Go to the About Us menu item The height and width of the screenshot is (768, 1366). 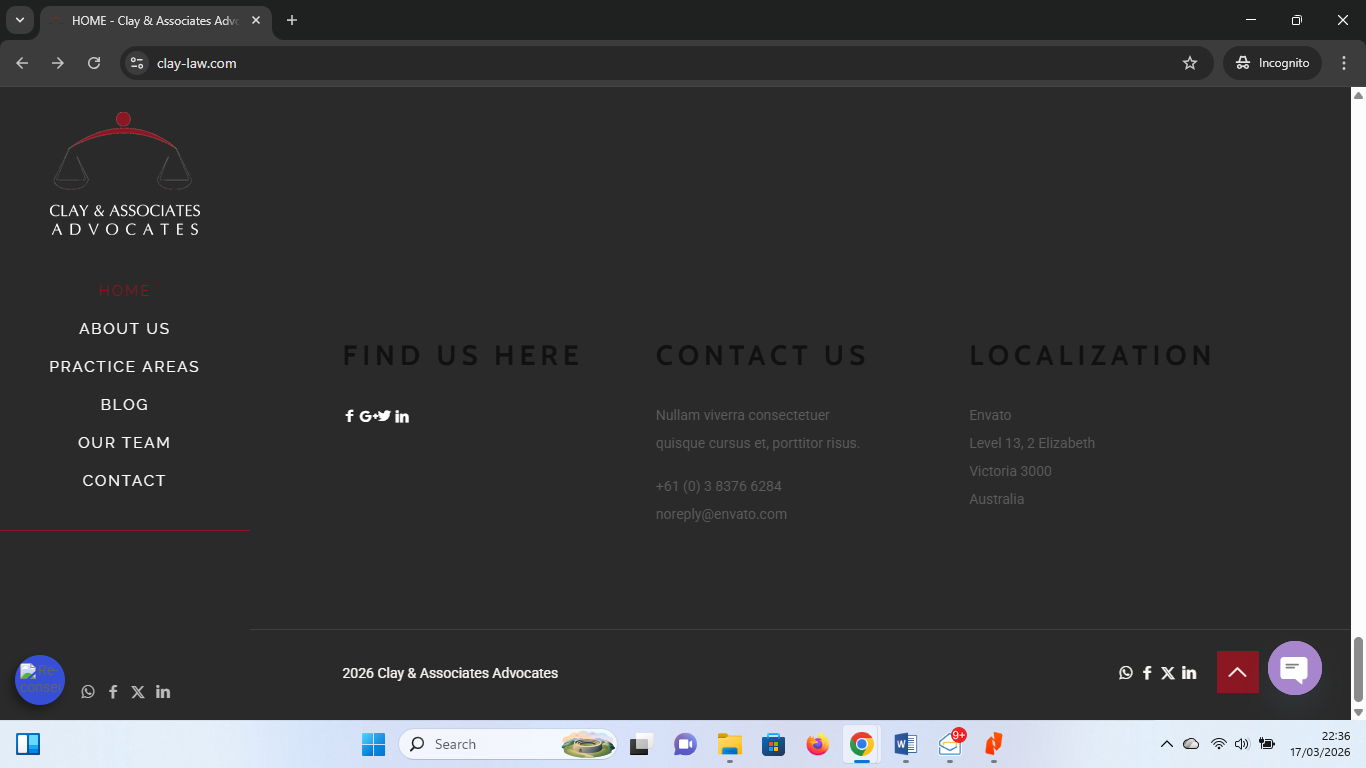pos(124,329)
